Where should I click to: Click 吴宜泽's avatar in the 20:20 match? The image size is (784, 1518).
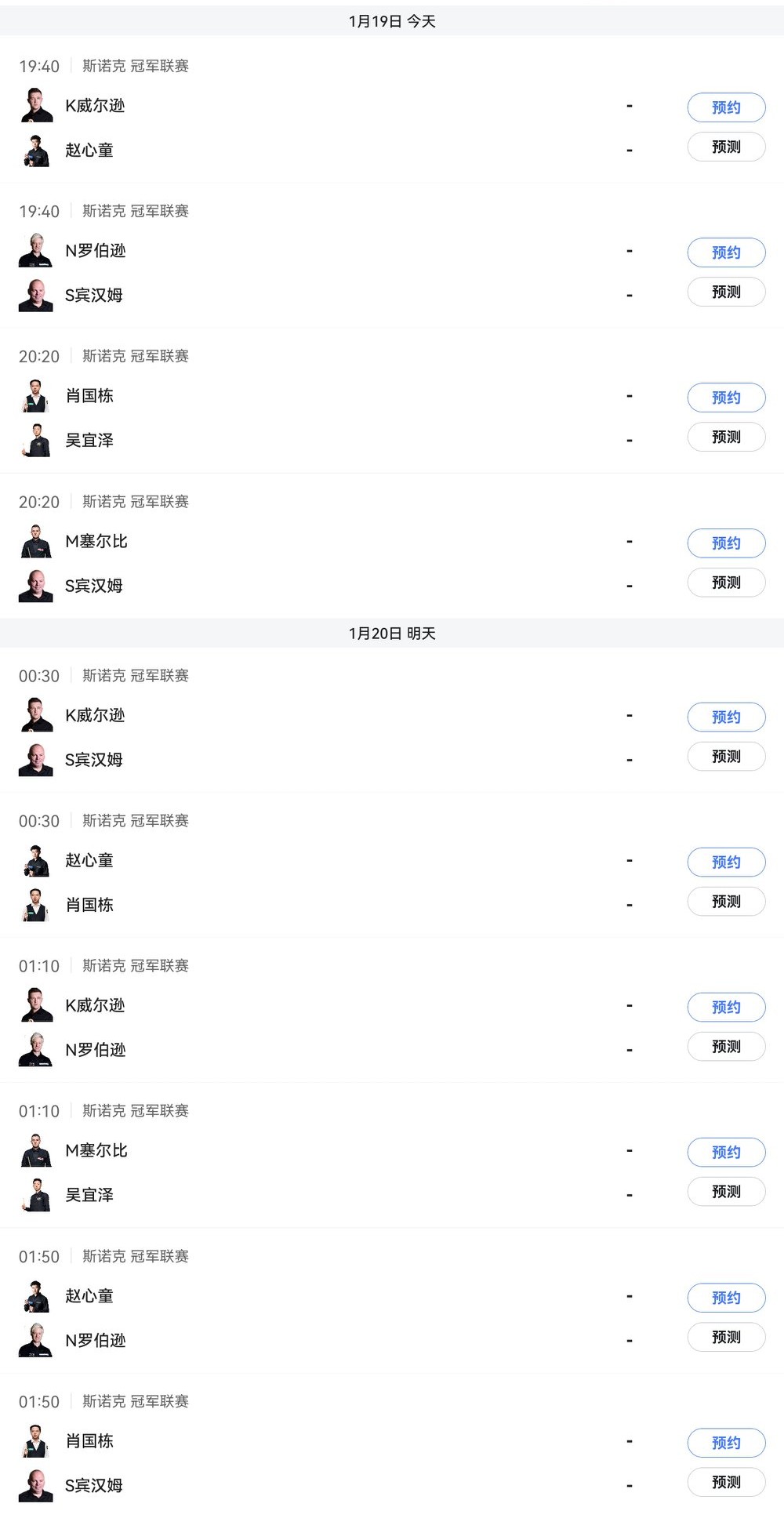[x=36, y=440]
